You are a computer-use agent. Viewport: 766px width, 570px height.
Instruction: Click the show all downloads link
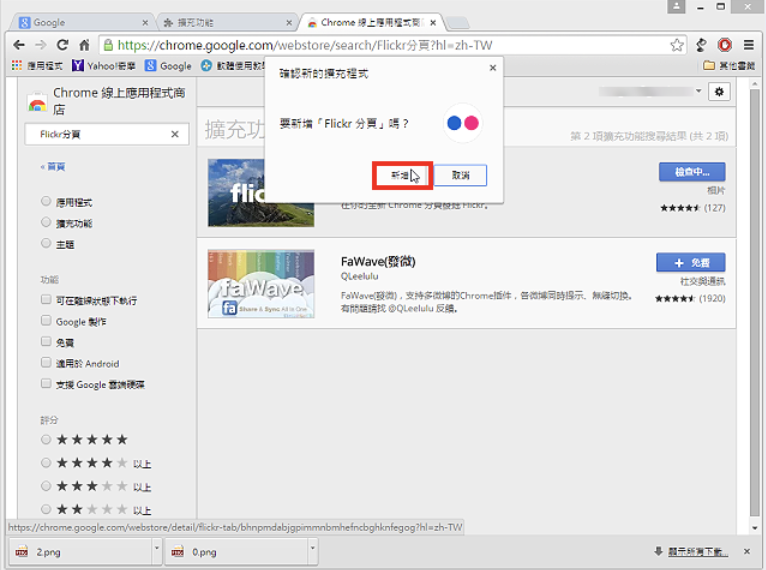[698, 552]
